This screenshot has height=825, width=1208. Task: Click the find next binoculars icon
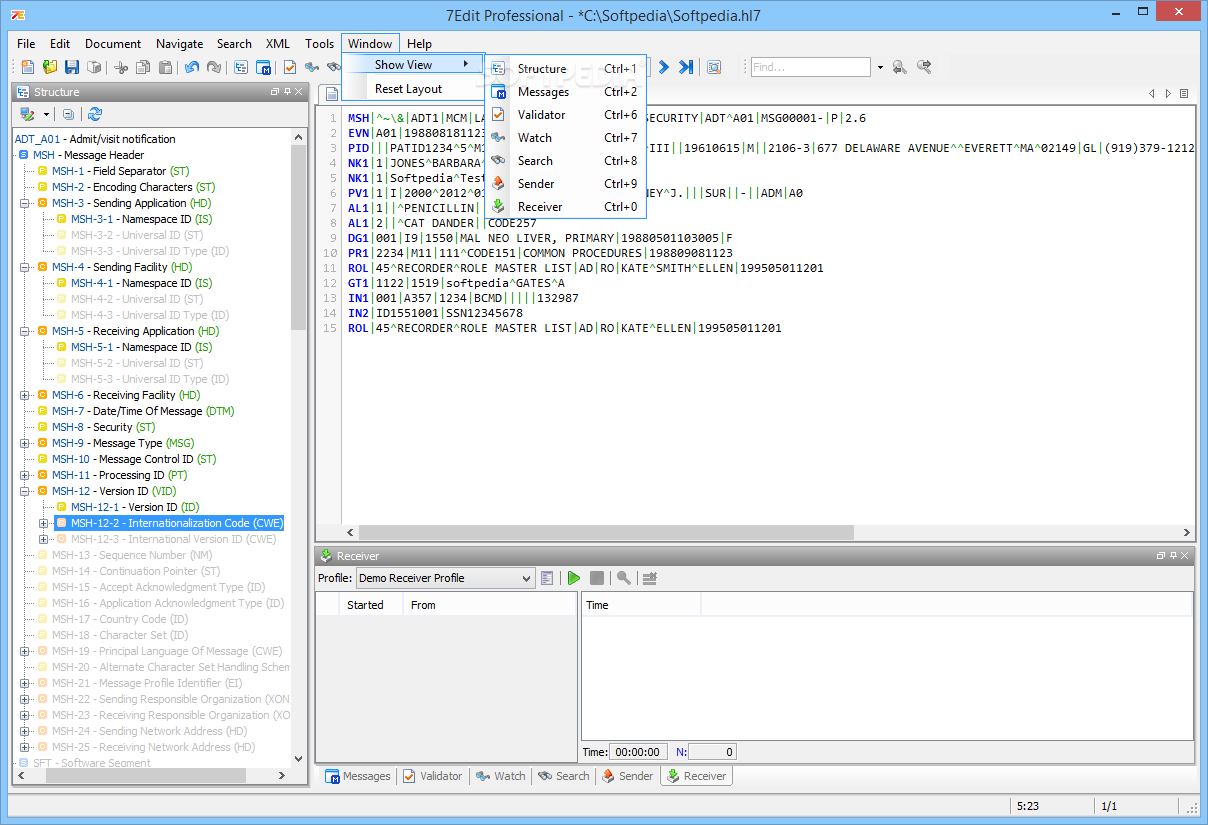pyautogui.click(x=925, y=67)
